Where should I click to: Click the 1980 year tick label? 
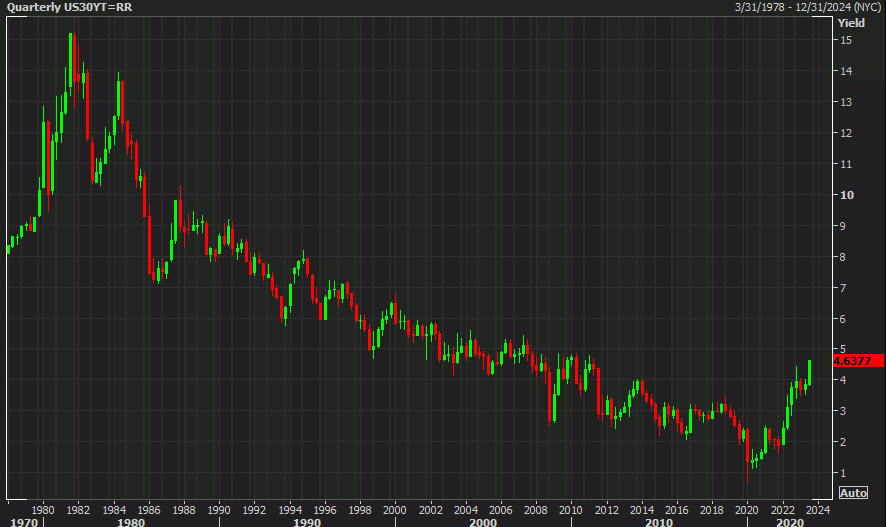[43, 510]
